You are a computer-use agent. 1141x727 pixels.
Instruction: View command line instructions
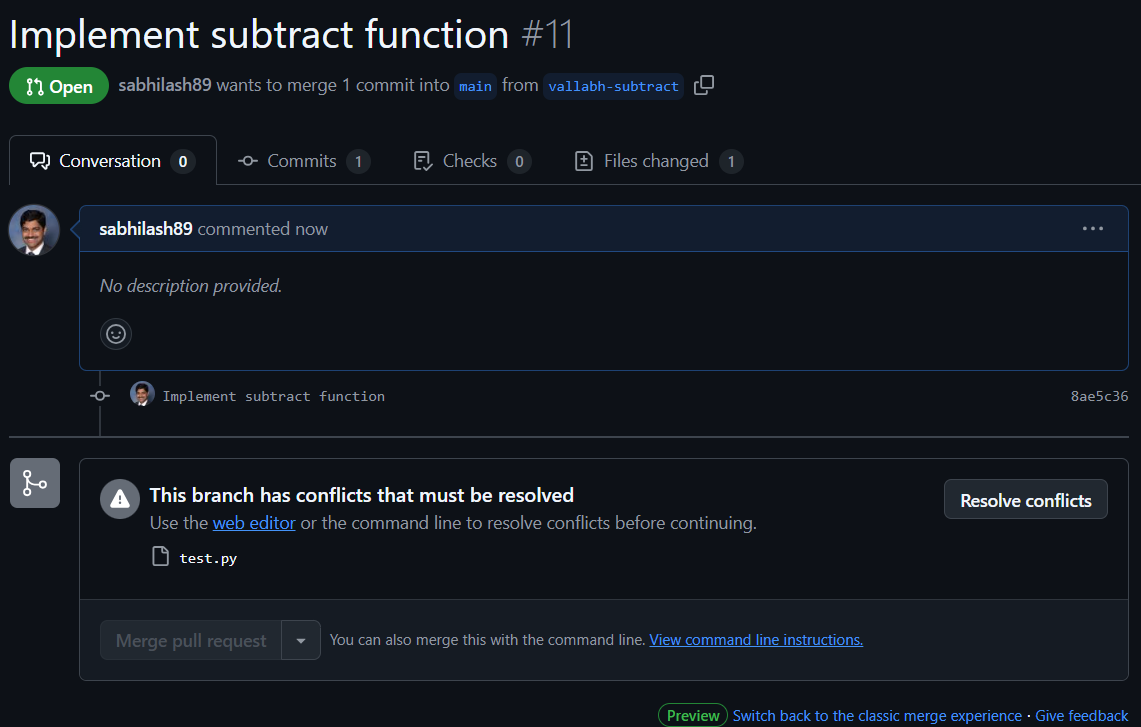756,639
